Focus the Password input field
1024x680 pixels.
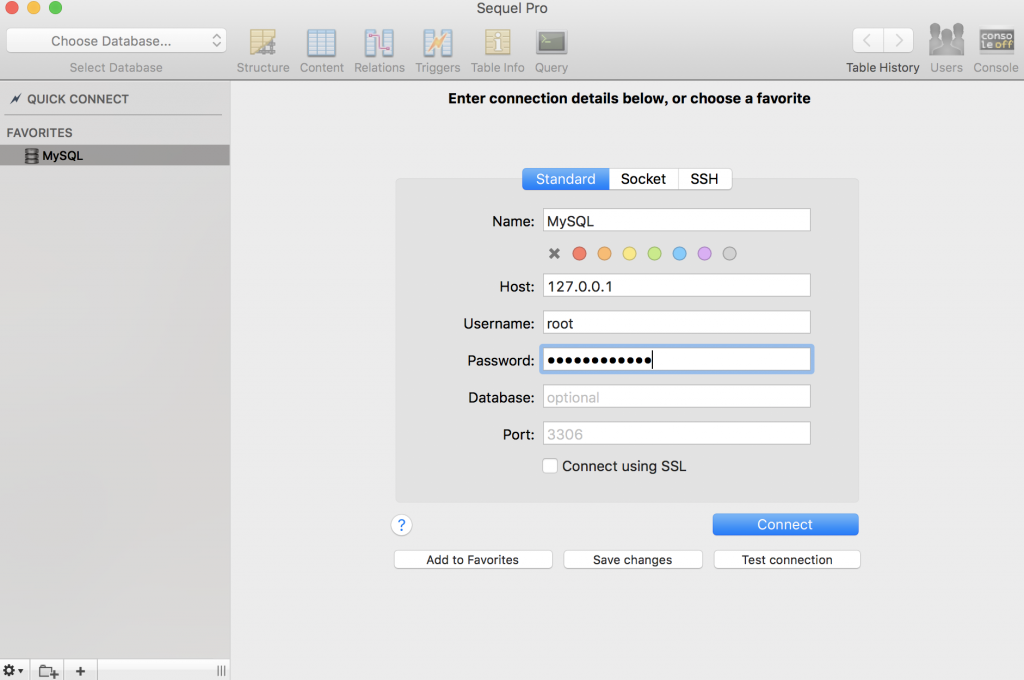677,359
